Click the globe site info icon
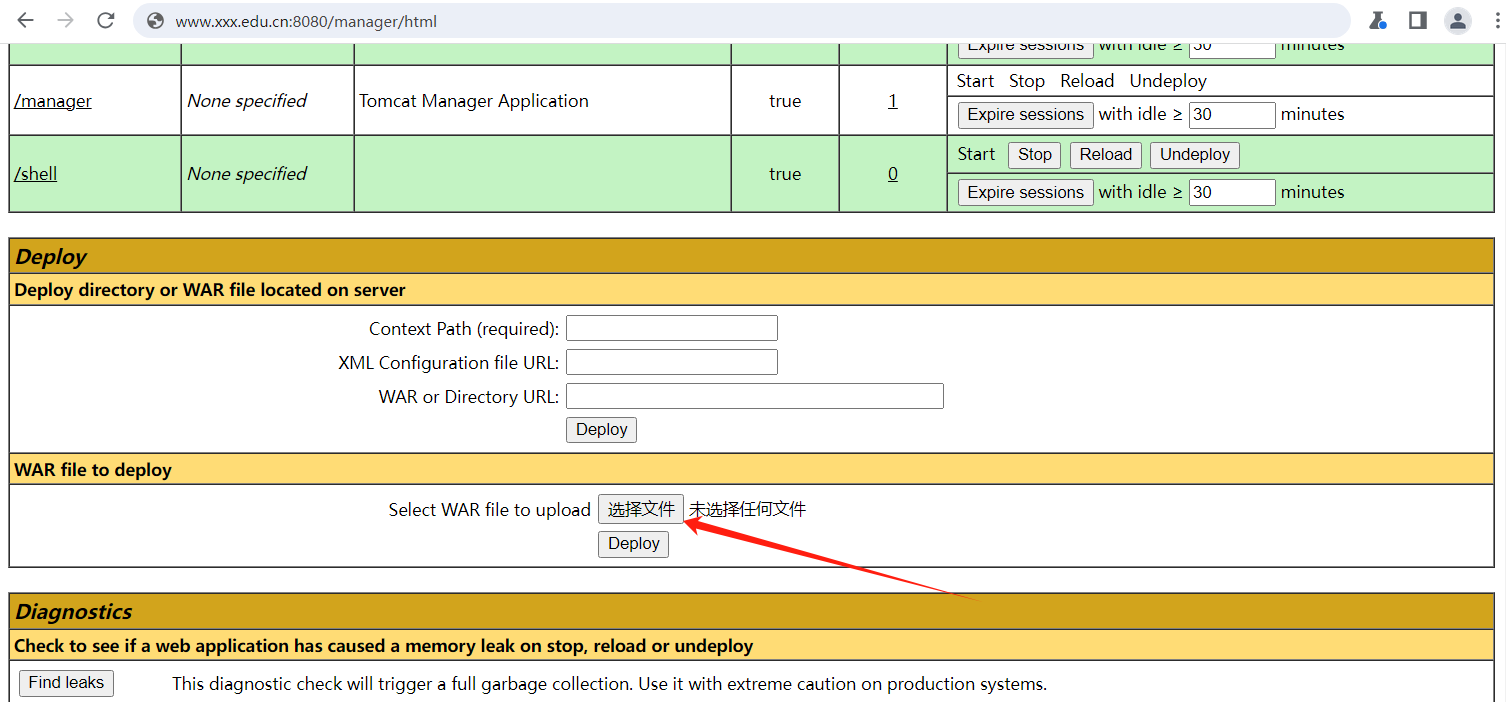The image size is (1506, 702). tap(155, 21)
